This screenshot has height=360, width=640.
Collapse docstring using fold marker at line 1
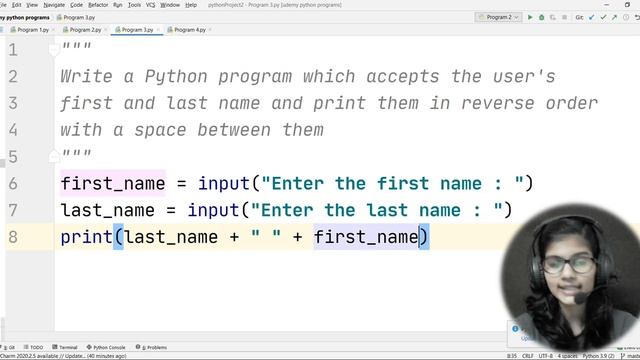(x=54, y=50)
